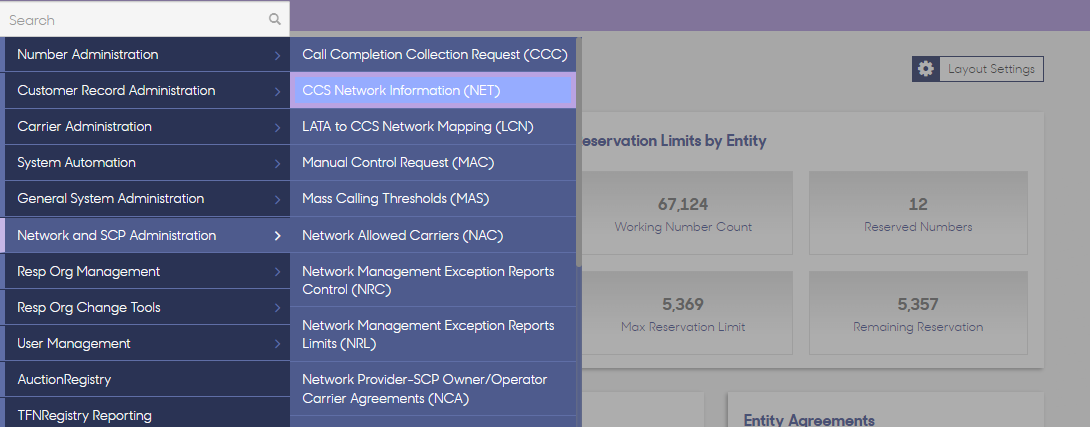Click the 5,357 Remaining Reservation card

point(918,313)
